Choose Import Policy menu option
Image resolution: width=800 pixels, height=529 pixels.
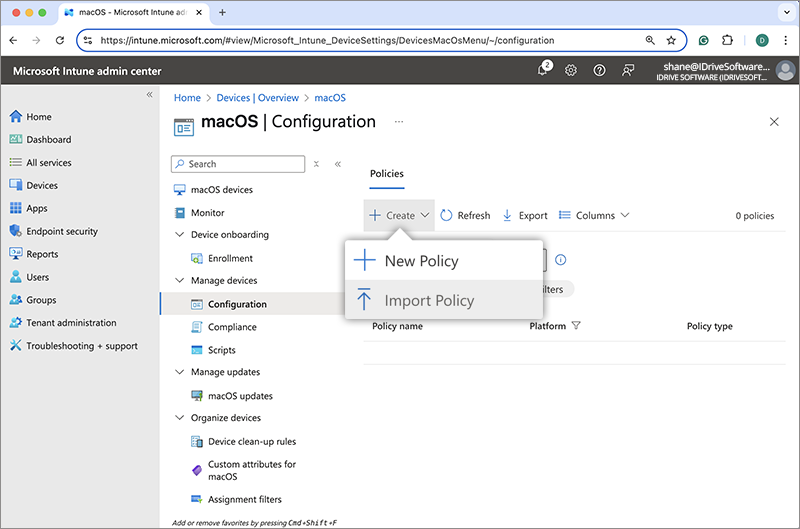click(x=429, y=301)
